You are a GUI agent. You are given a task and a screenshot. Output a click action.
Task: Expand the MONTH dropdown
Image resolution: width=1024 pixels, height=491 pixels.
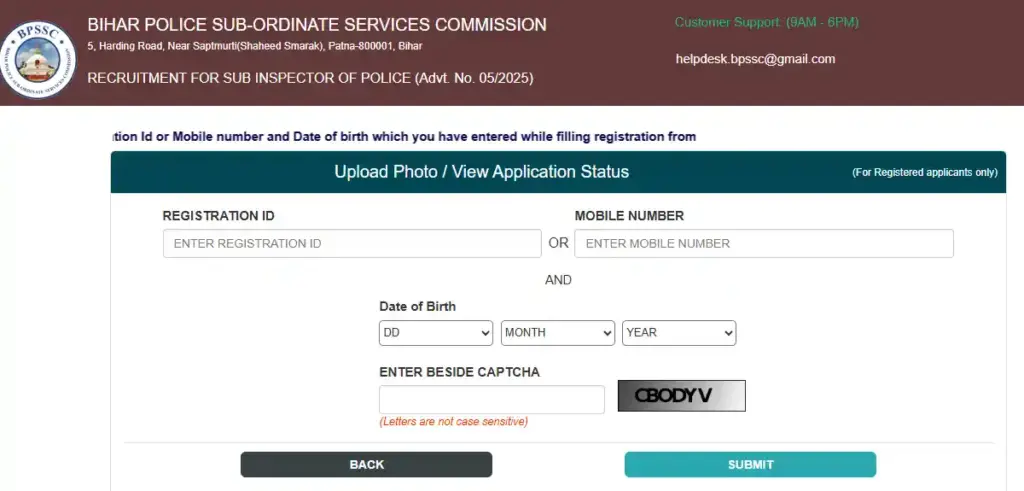(x=558, y=333)
